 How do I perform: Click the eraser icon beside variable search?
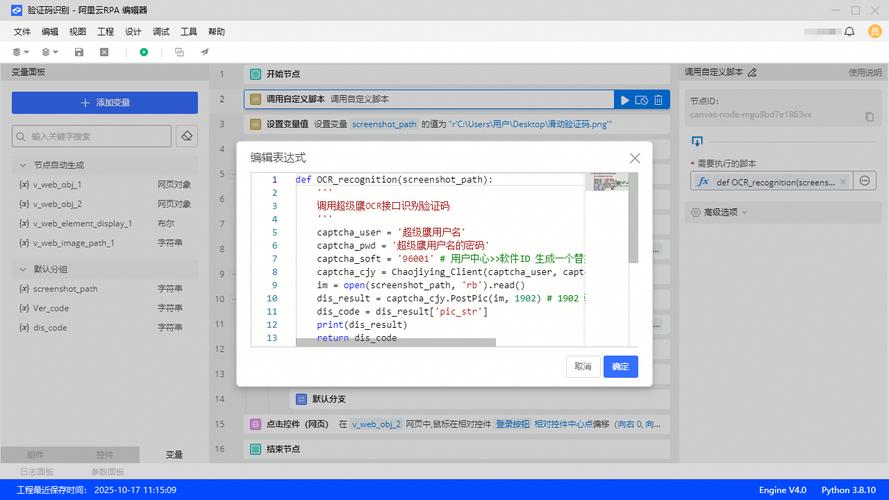(x=186, y=136)
